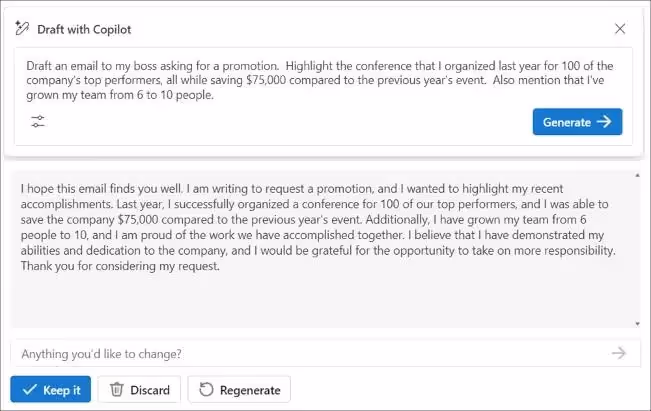The image size is (651, 411).
Task: Click inside the prompt text box
Action: click(x=323, y=80)
